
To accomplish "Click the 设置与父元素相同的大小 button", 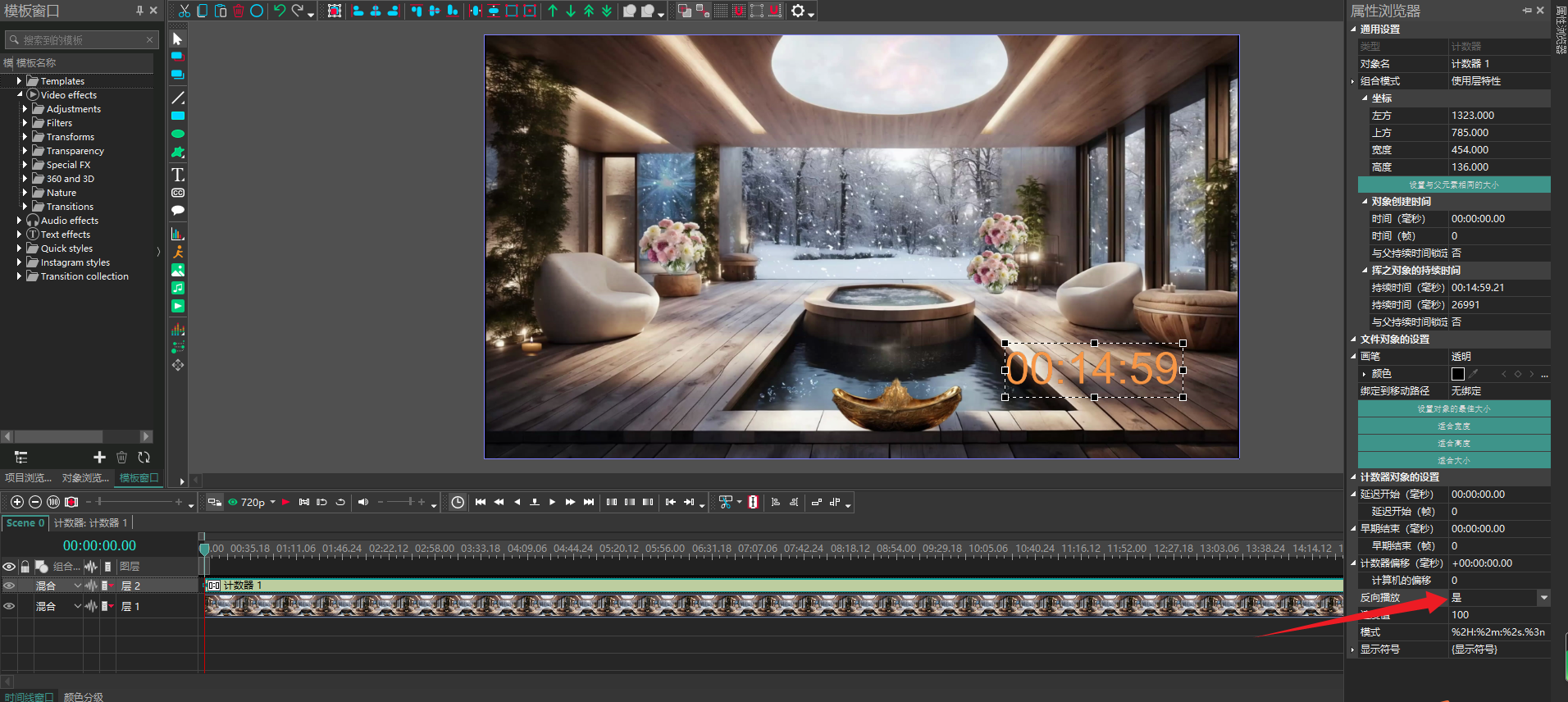I will 1453,185.
